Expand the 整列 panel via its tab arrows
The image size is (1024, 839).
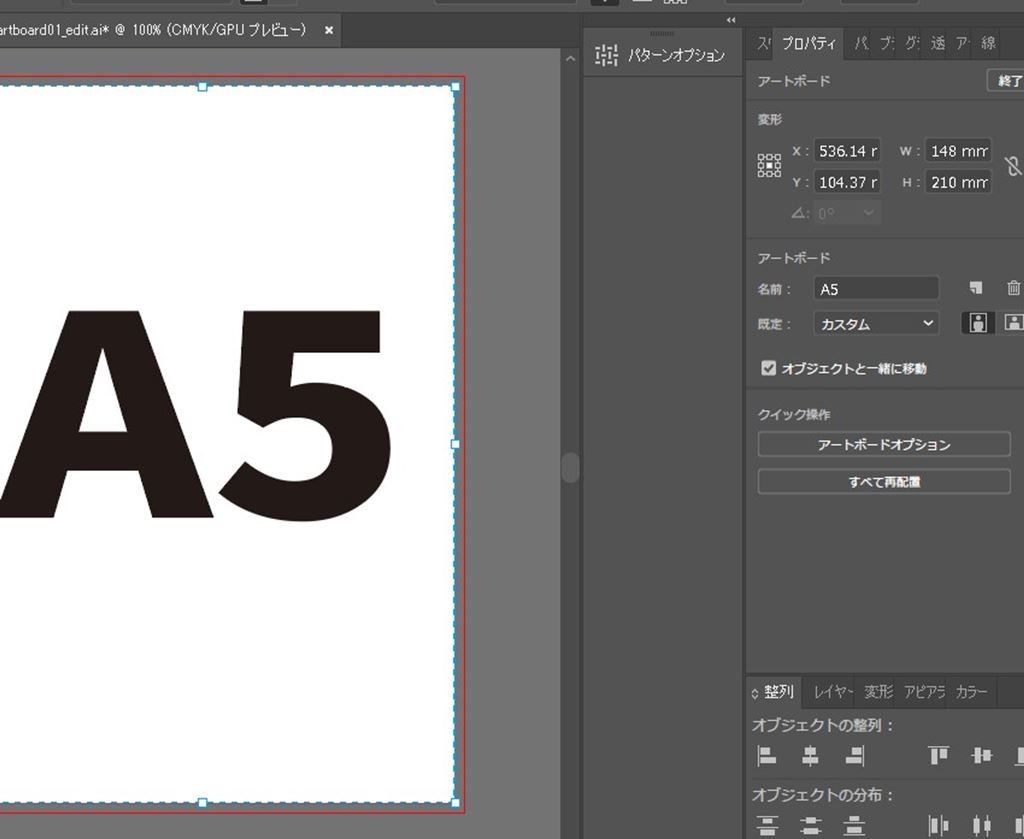click(756, 692)
